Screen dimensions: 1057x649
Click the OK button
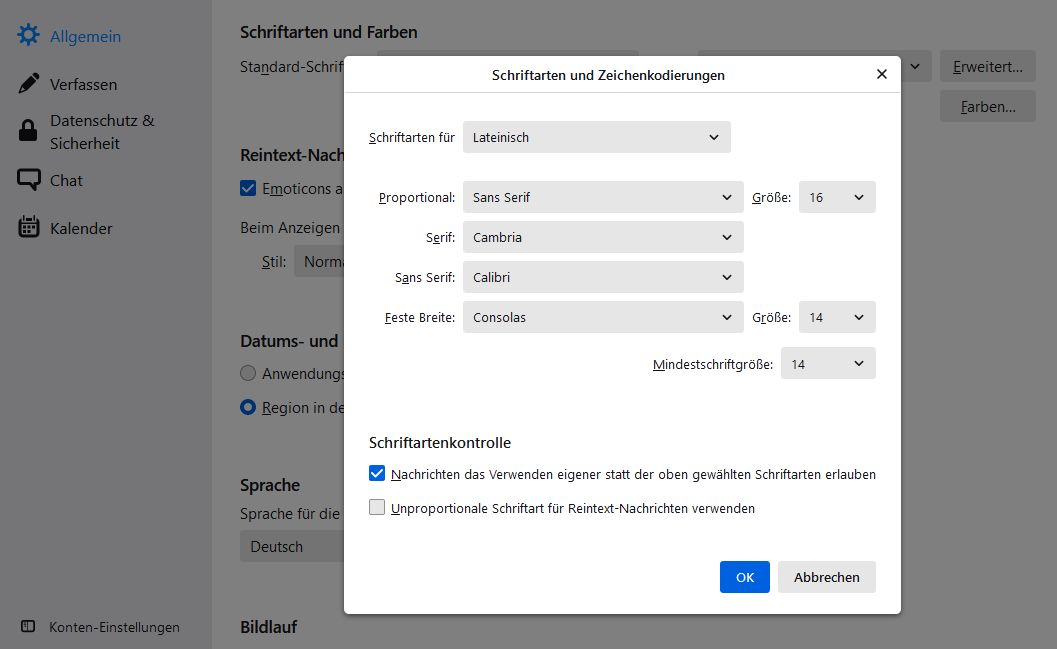pos(744,577)
